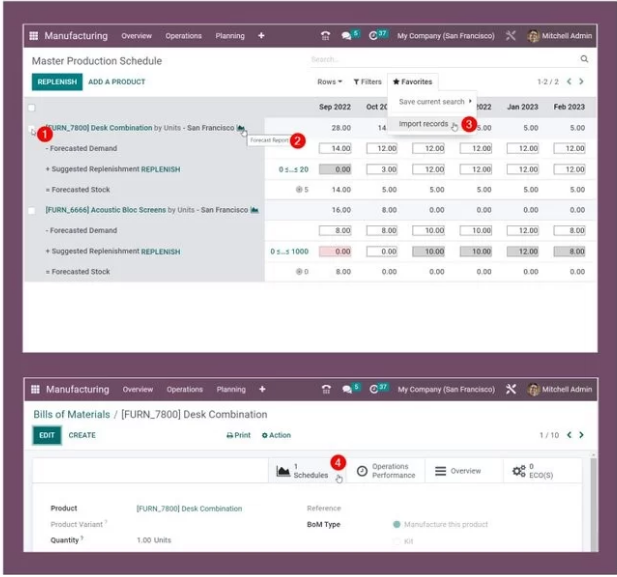Open activities clock icon in bottom window
The image size is (617, 577).
pos(374,389)
